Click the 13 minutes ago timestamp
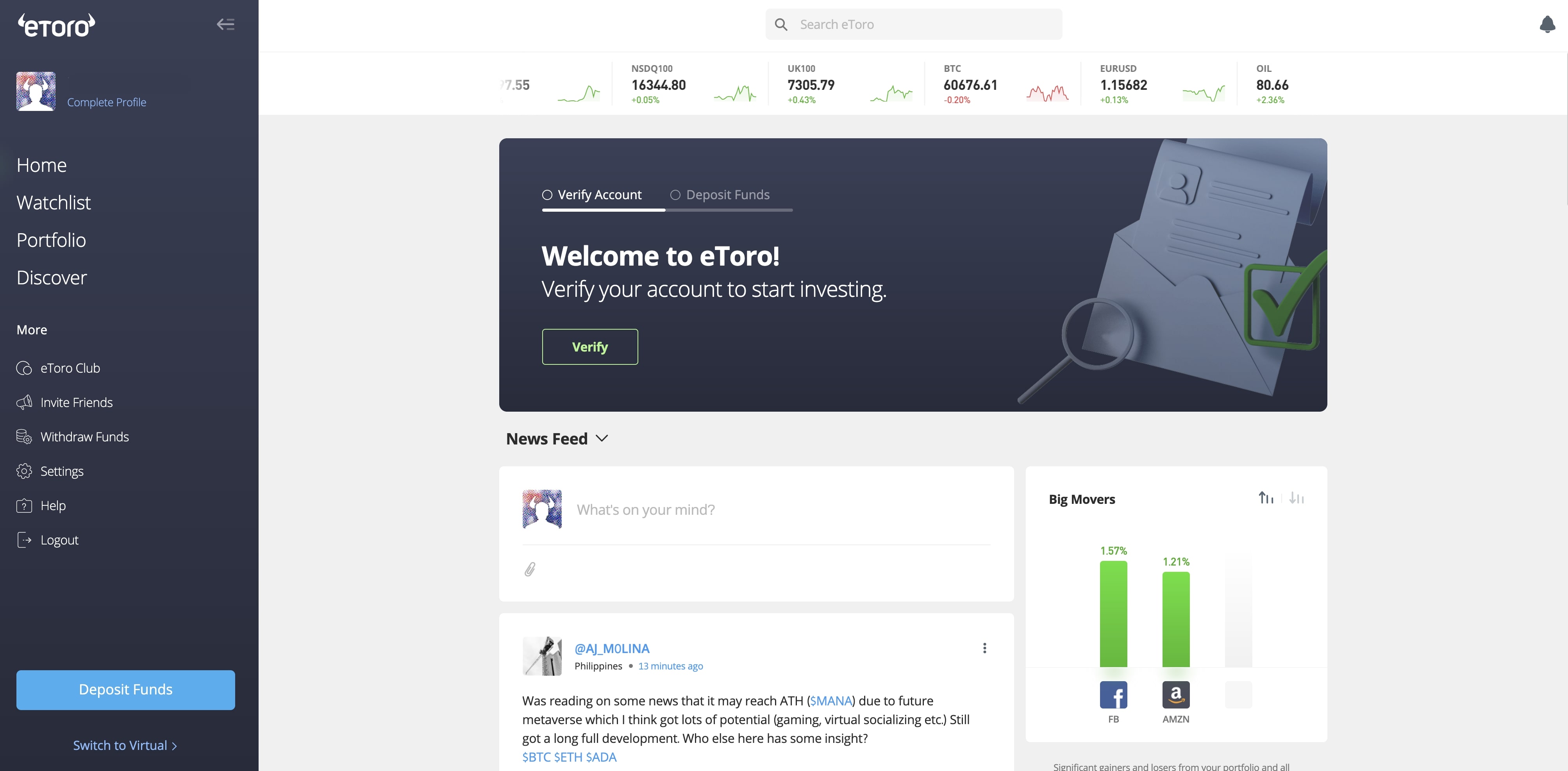This screenshot has height=771, width=1568. point(670,666)
